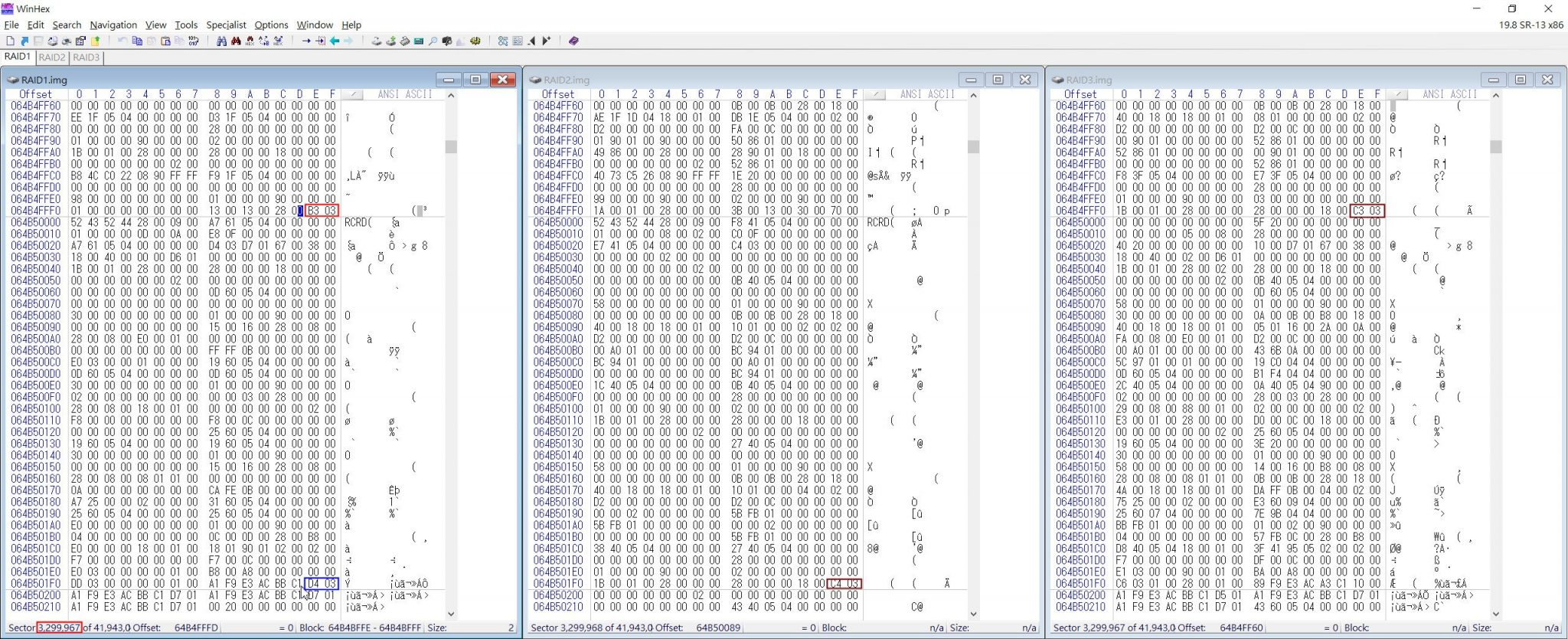The image size is (1568, 639).
Task: Click the Copy Block toolbar icon
Action: pos(137,41)
